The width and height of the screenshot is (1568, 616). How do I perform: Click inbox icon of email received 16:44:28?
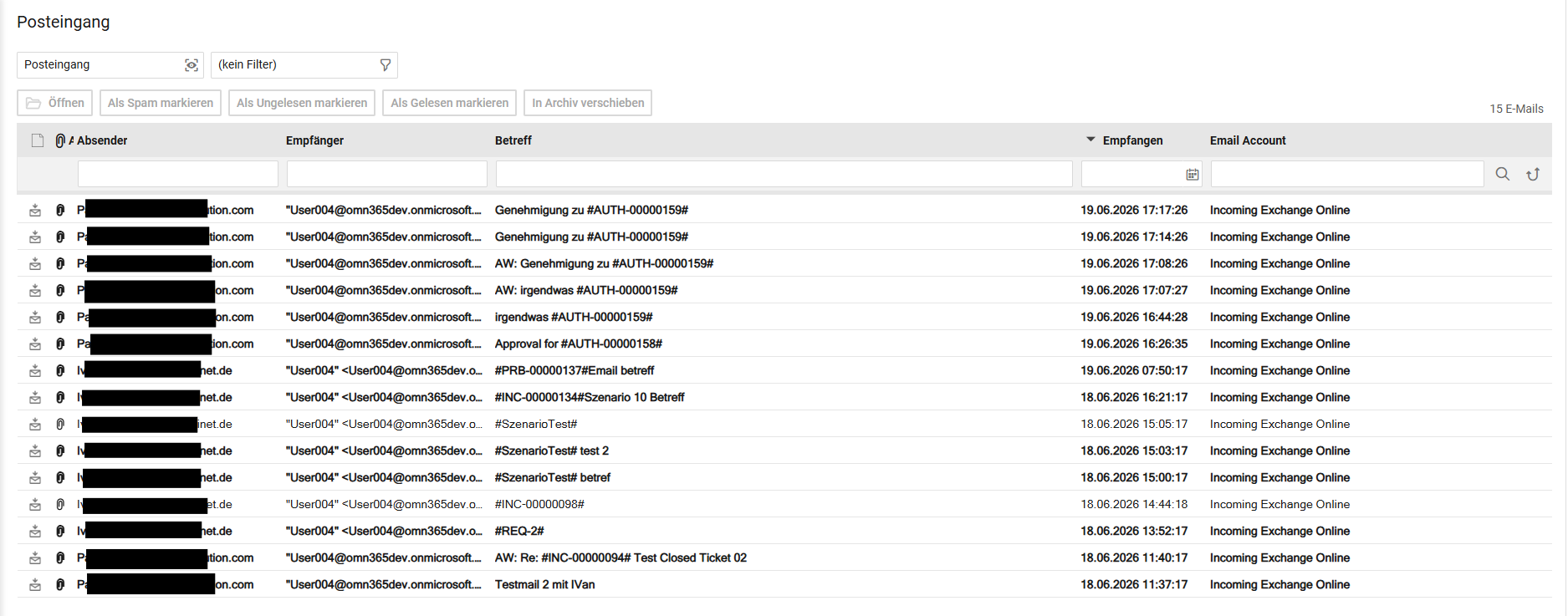coord(35,317)
